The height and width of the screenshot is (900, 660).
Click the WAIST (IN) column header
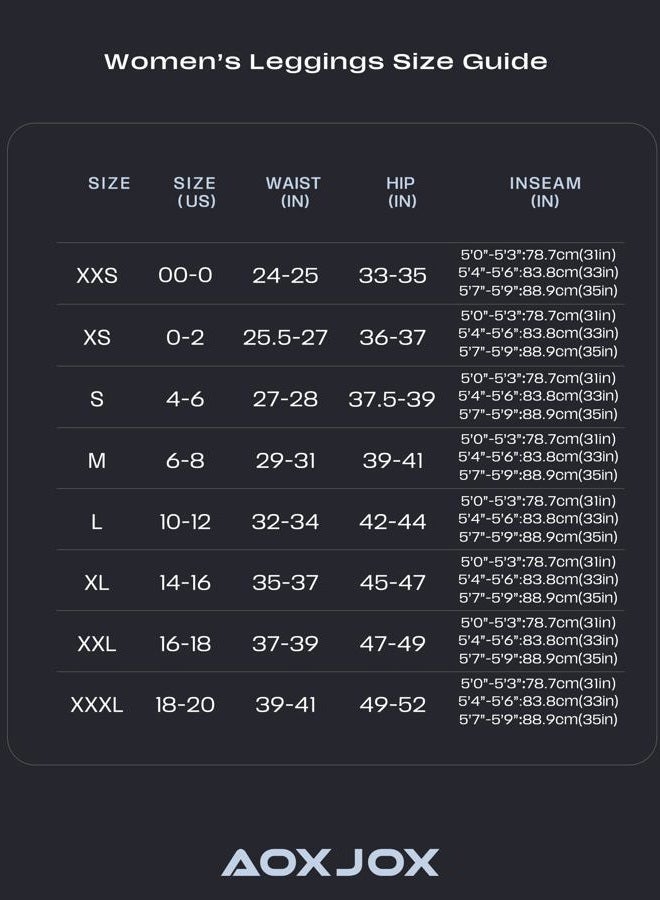(293, 192)
